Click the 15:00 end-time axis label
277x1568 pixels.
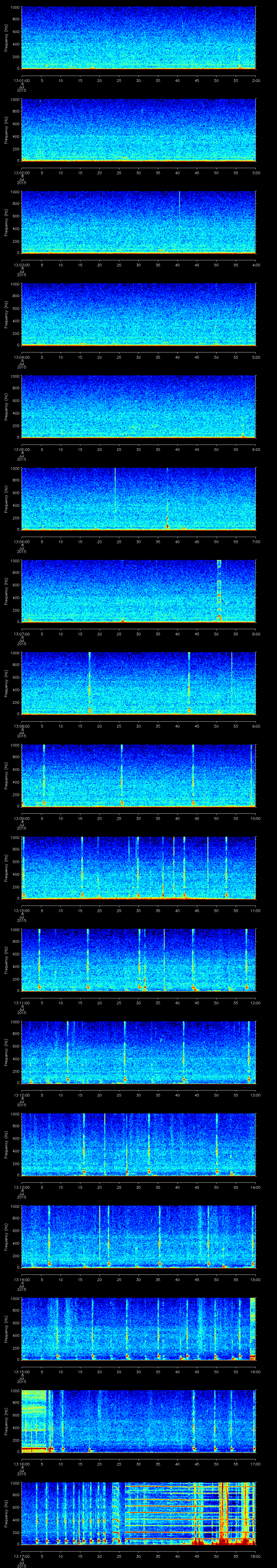(x=255, y=1279)
